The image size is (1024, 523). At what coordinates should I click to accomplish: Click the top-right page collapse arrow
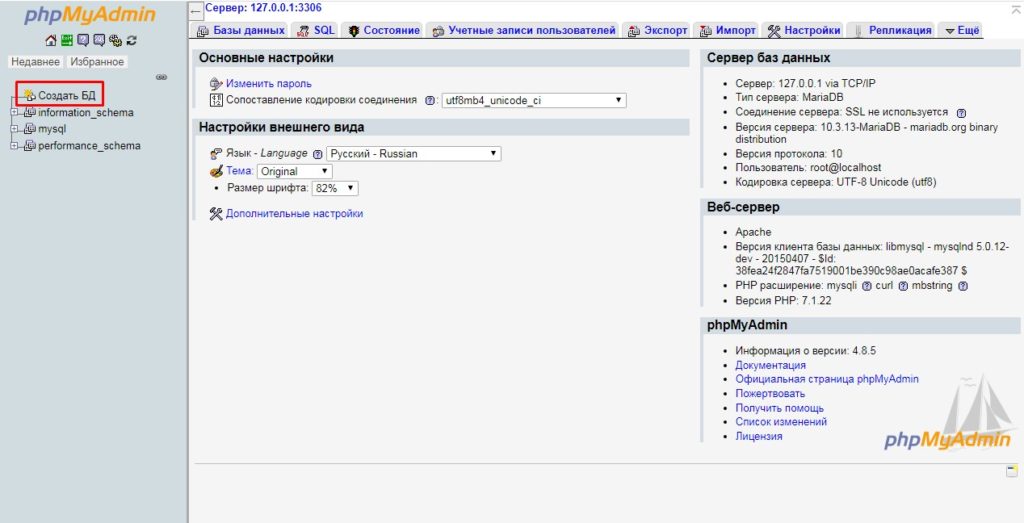pyautogui.click(x=1016, y=10)
